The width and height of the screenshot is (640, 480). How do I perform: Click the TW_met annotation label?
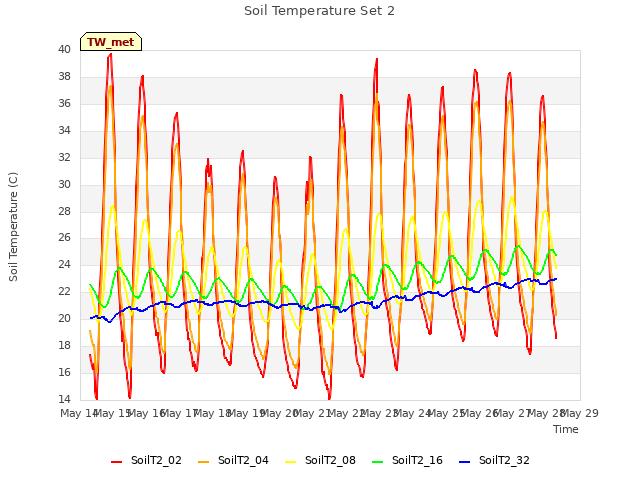click(x=111, y=42)
